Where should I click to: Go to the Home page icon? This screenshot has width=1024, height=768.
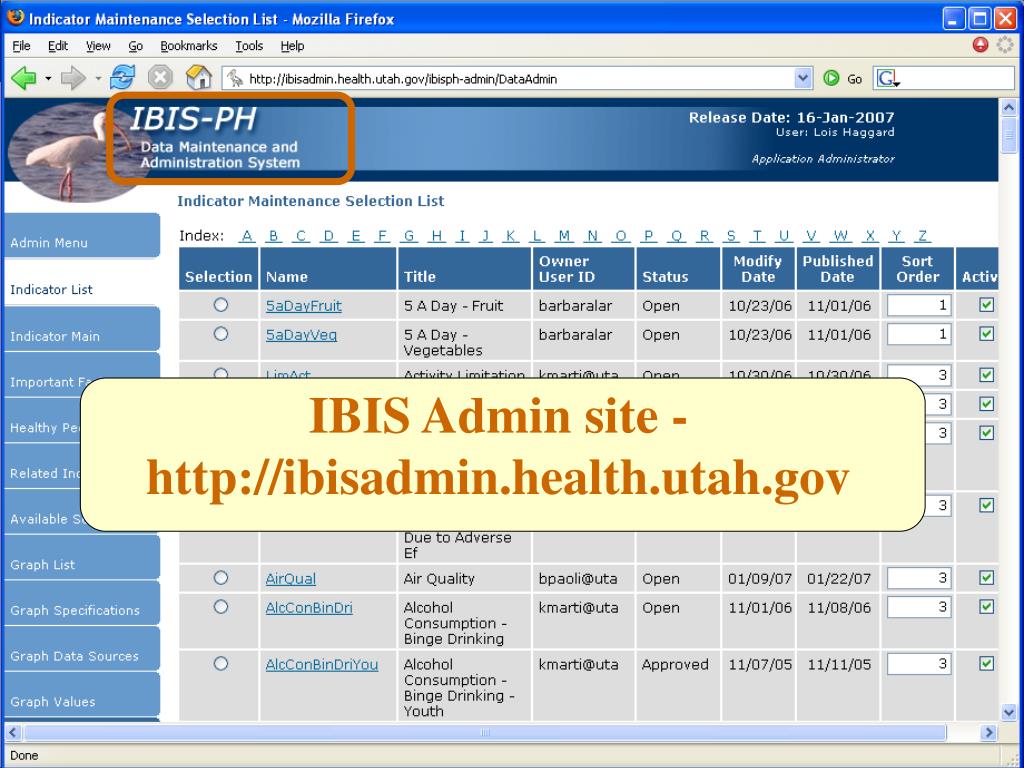[x=199, y=78]
